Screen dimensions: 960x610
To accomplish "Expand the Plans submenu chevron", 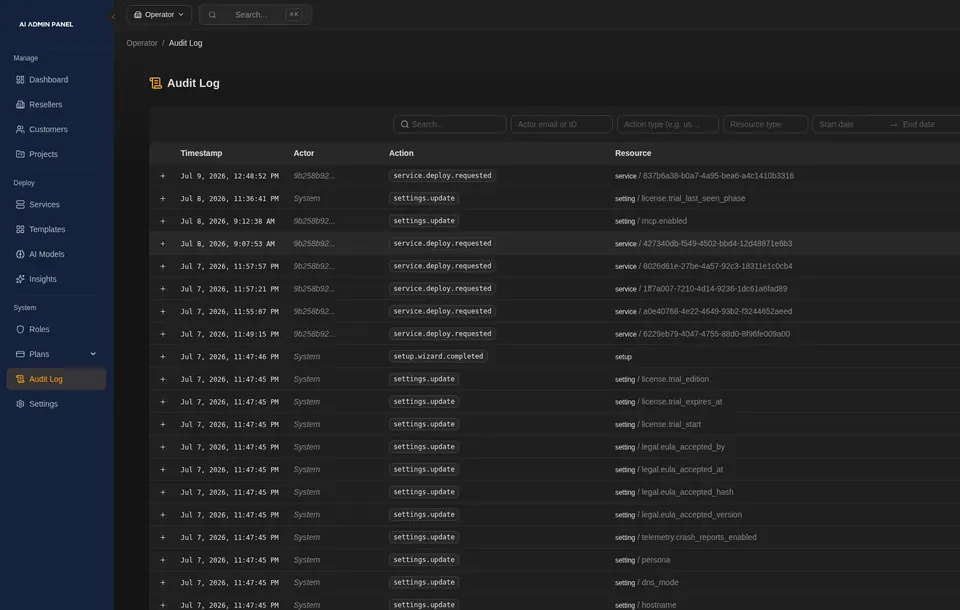I will coord(93,354).
